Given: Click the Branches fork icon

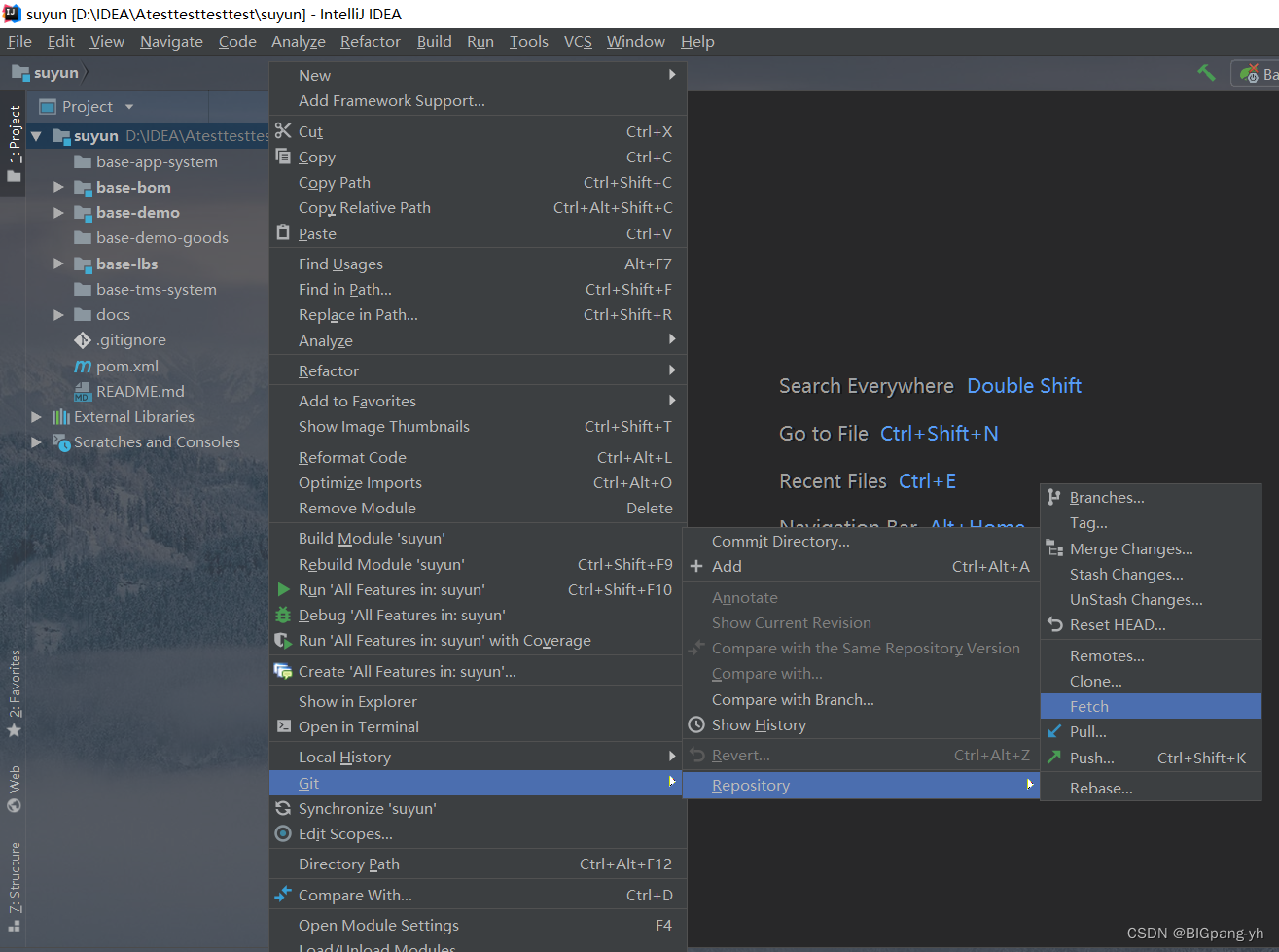Looking at the screenshot, I should [1054, 497].
